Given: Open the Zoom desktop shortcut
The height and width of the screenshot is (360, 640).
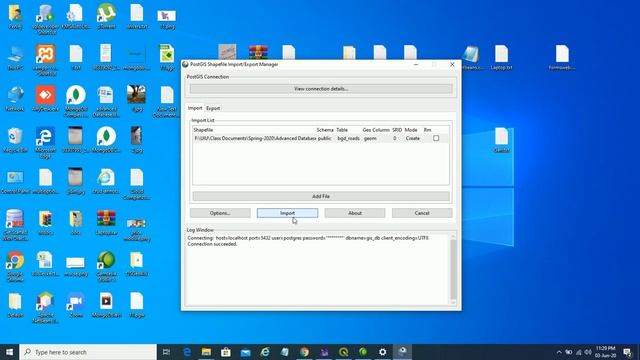Looking at the screenshot, I should click(x=76, y=304).
